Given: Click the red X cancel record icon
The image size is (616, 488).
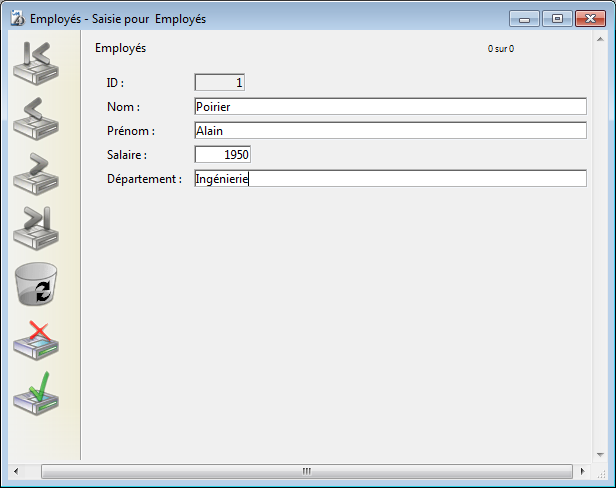Looking at the screenshot, I should [36, 340].
